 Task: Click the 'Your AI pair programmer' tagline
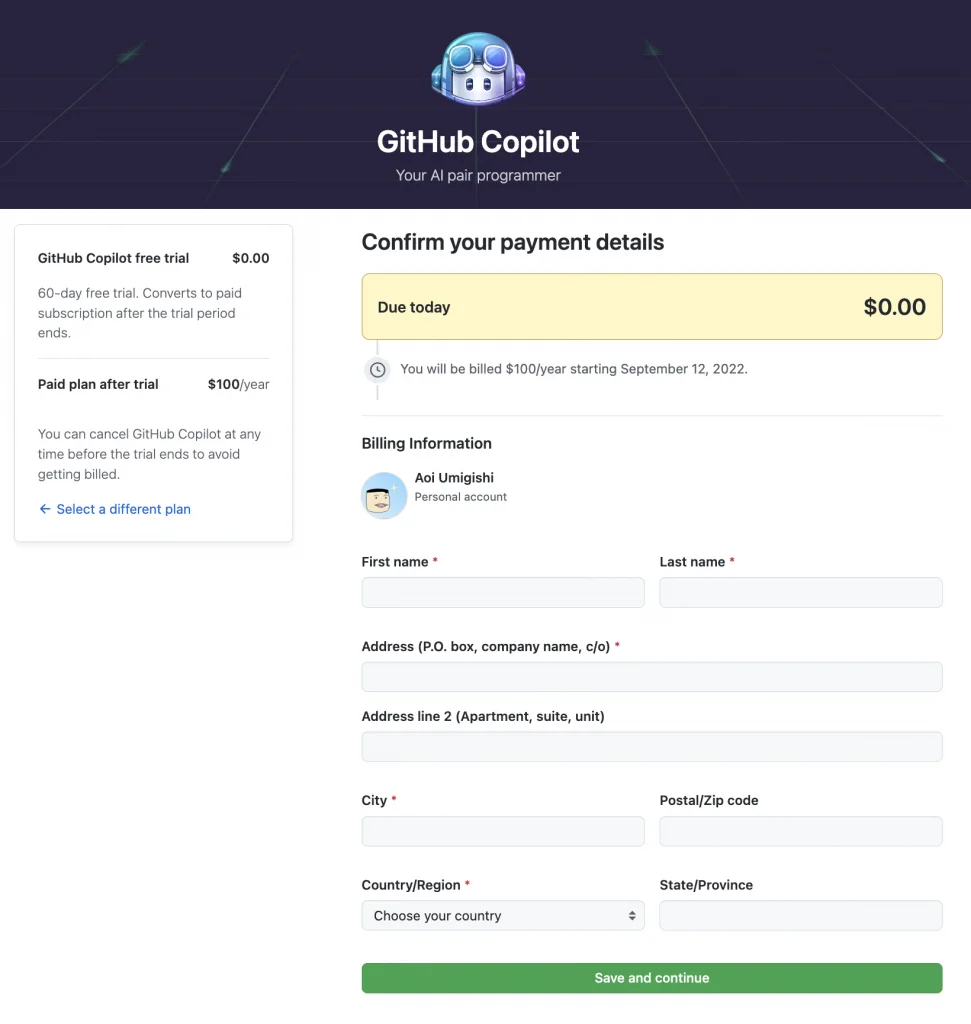478,176
